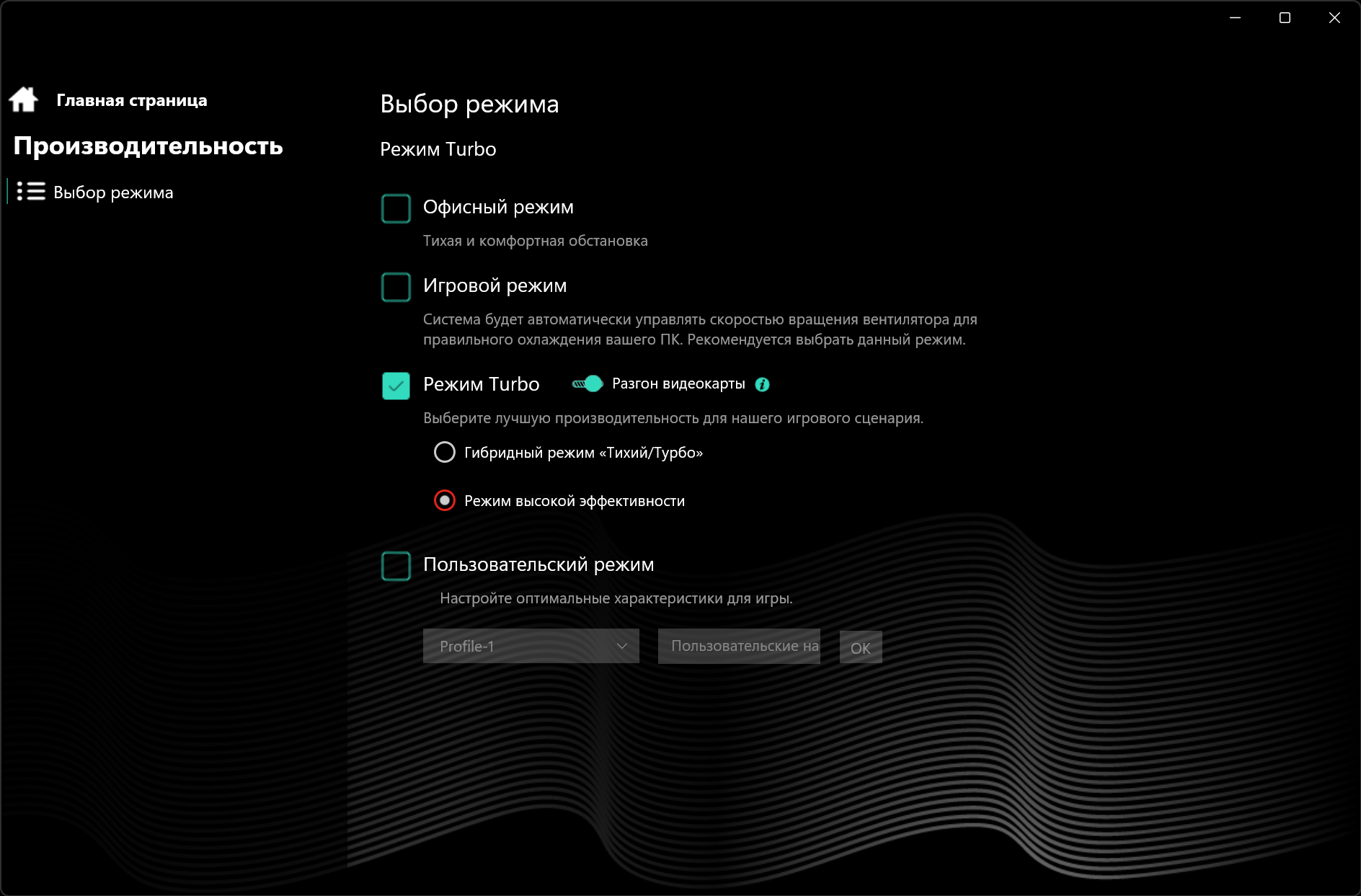Enable the Офисный режим checkbox
Screen dimensions: 1361x896
(x=396, y=208)
